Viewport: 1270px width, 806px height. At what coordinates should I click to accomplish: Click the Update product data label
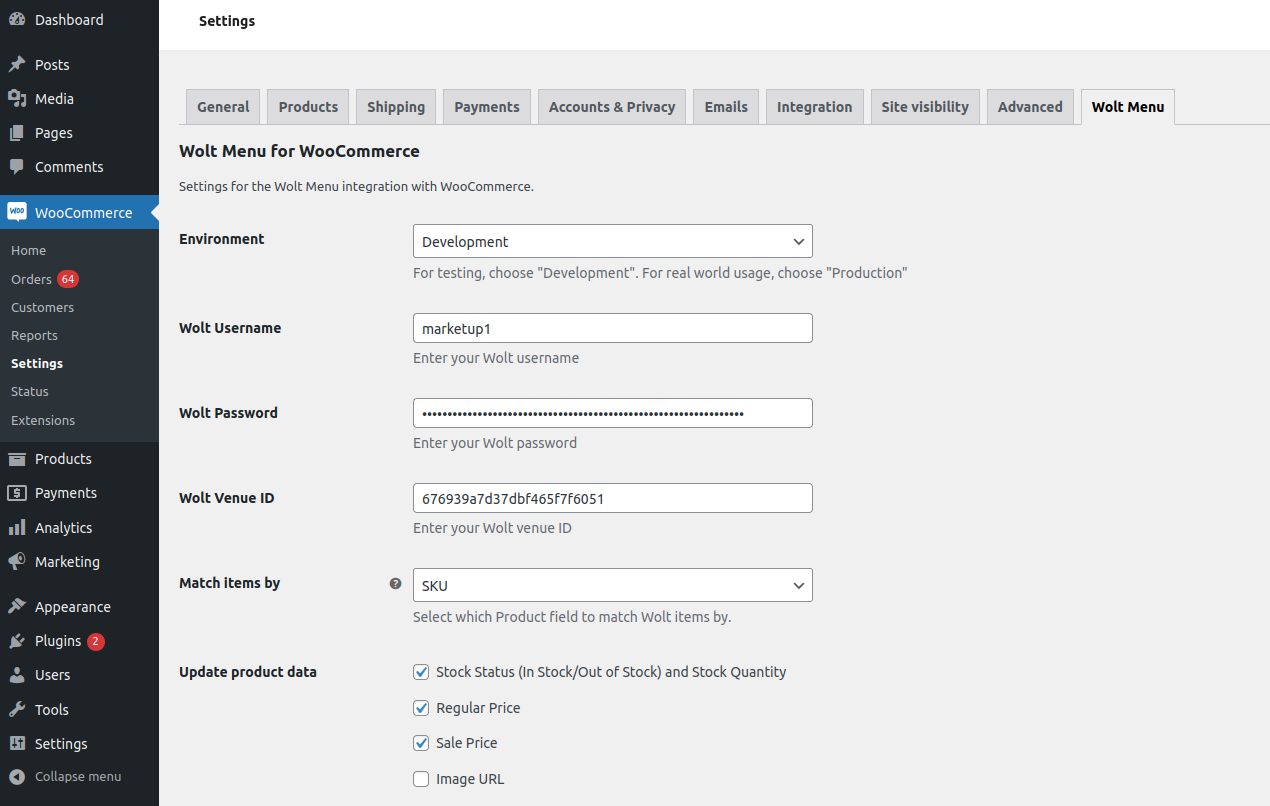tap(248, 672)
